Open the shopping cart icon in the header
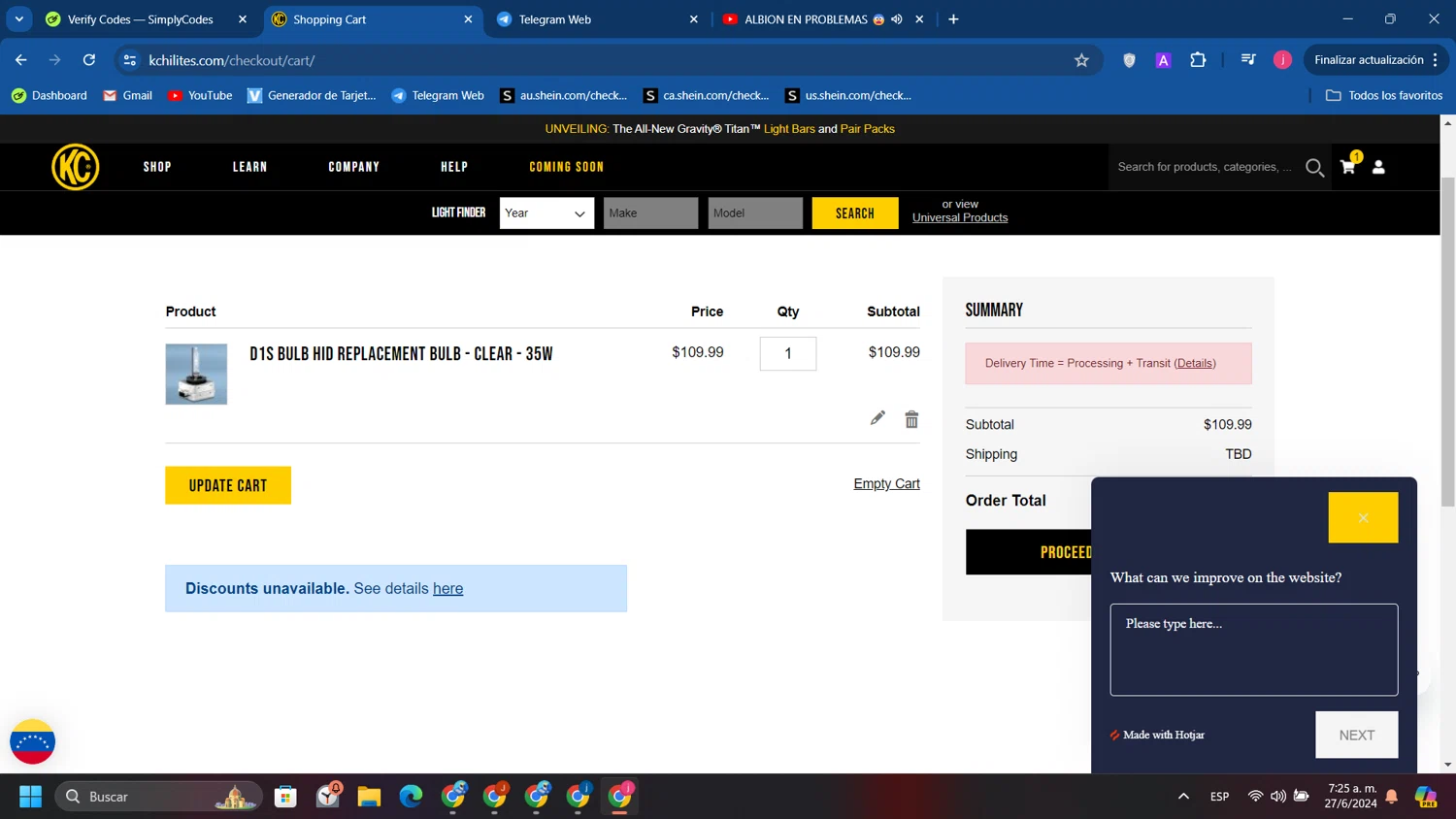 tap(1348, 166)
